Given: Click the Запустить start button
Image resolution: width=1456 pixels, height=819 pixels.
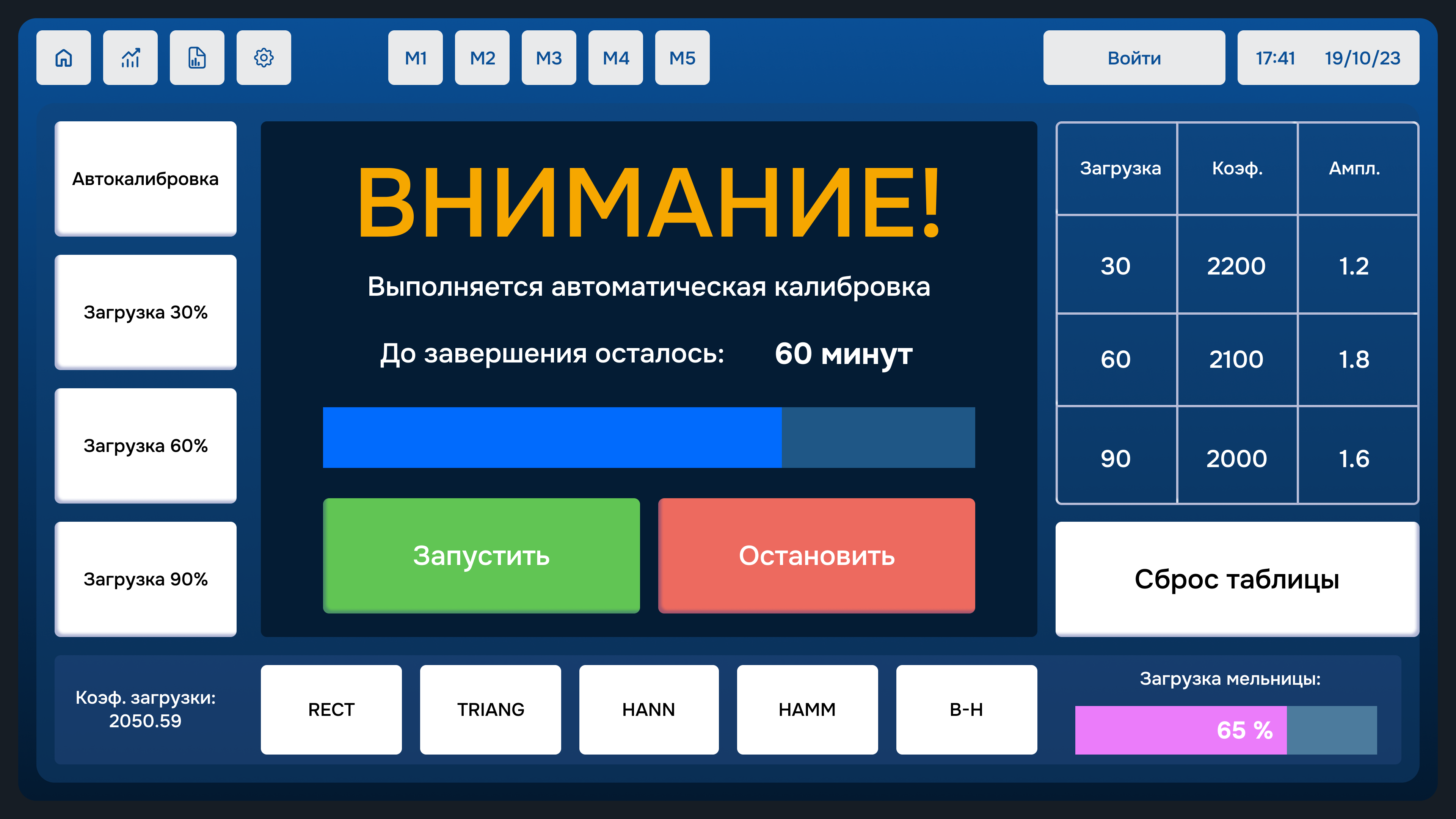Looking at the screenshot, I should pyautogui.click(x=481, y=555).
